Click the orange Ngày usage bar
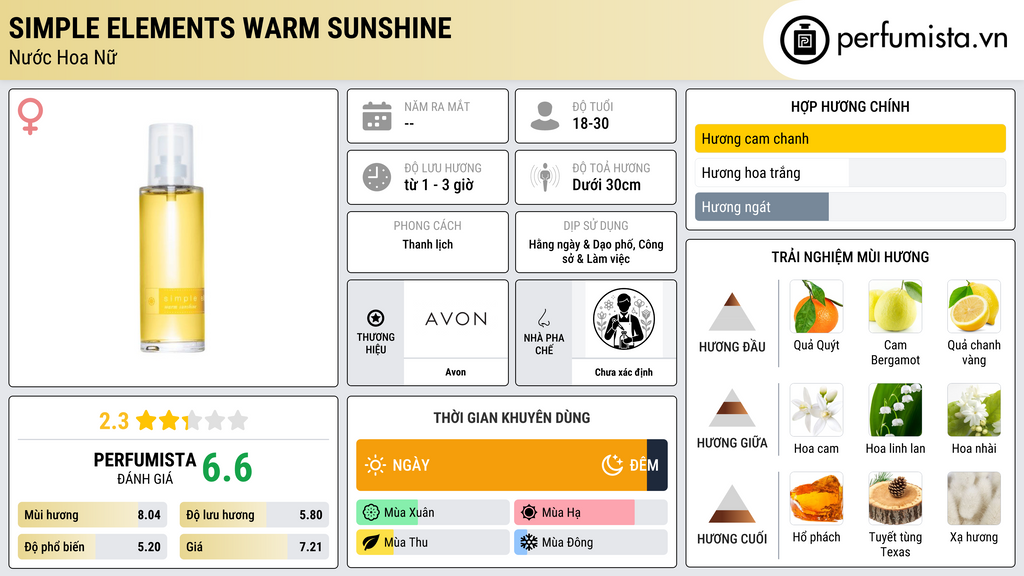Image resolution: width=1024 pixels, height=576 pixels. 502,465
